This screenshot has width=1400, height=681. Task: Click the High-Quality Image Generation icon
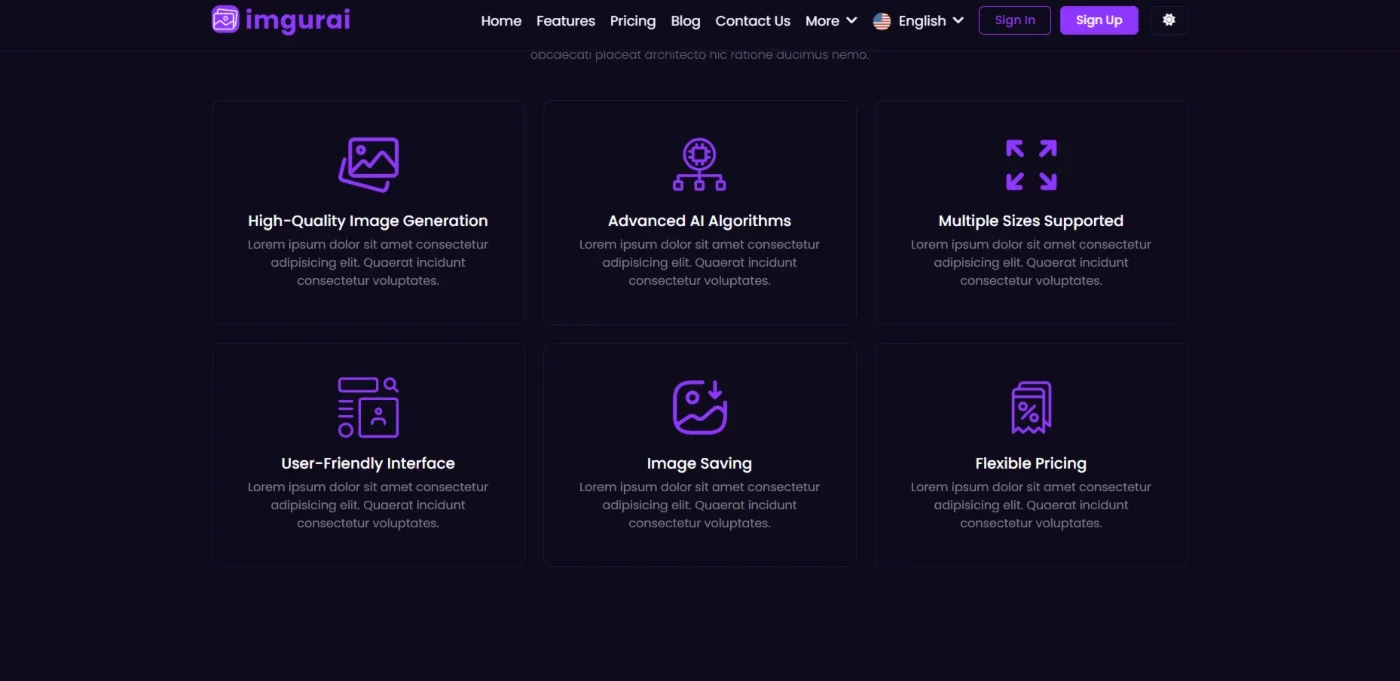tap(368, 165)
